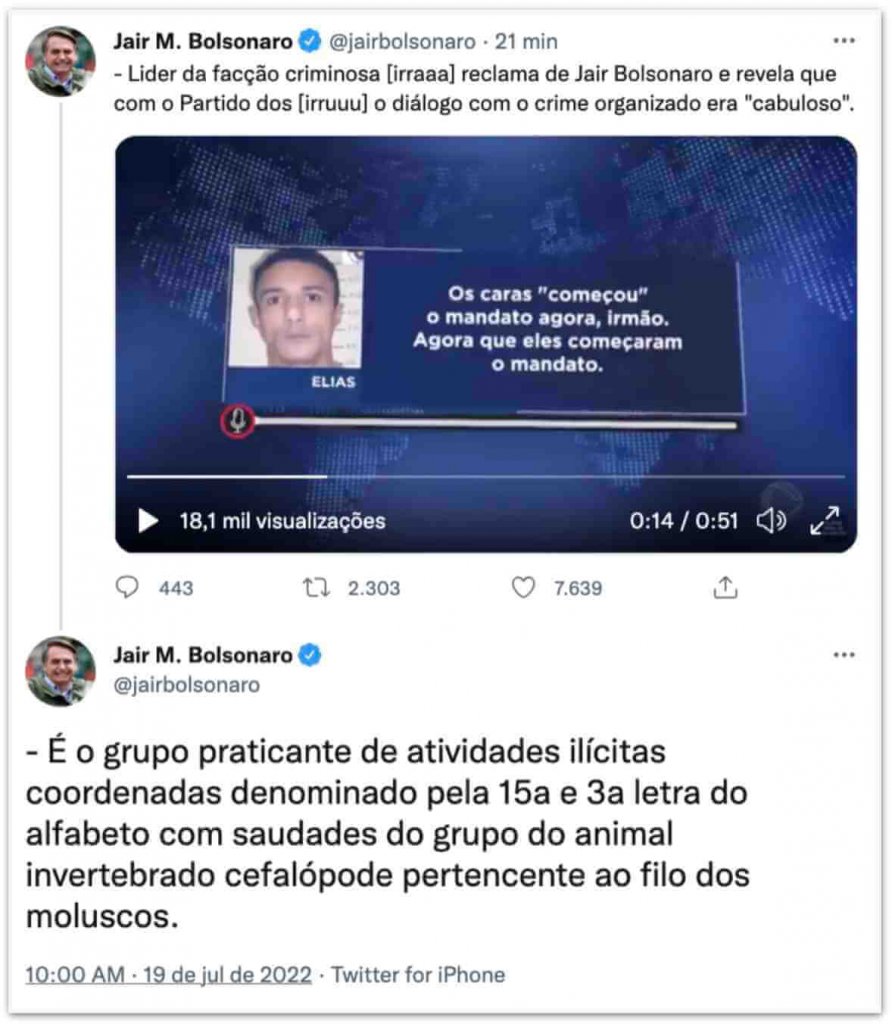Play the embedded tweet video
The height and width of the screenshot is (1024, 892).
click(x=148, y=520)
